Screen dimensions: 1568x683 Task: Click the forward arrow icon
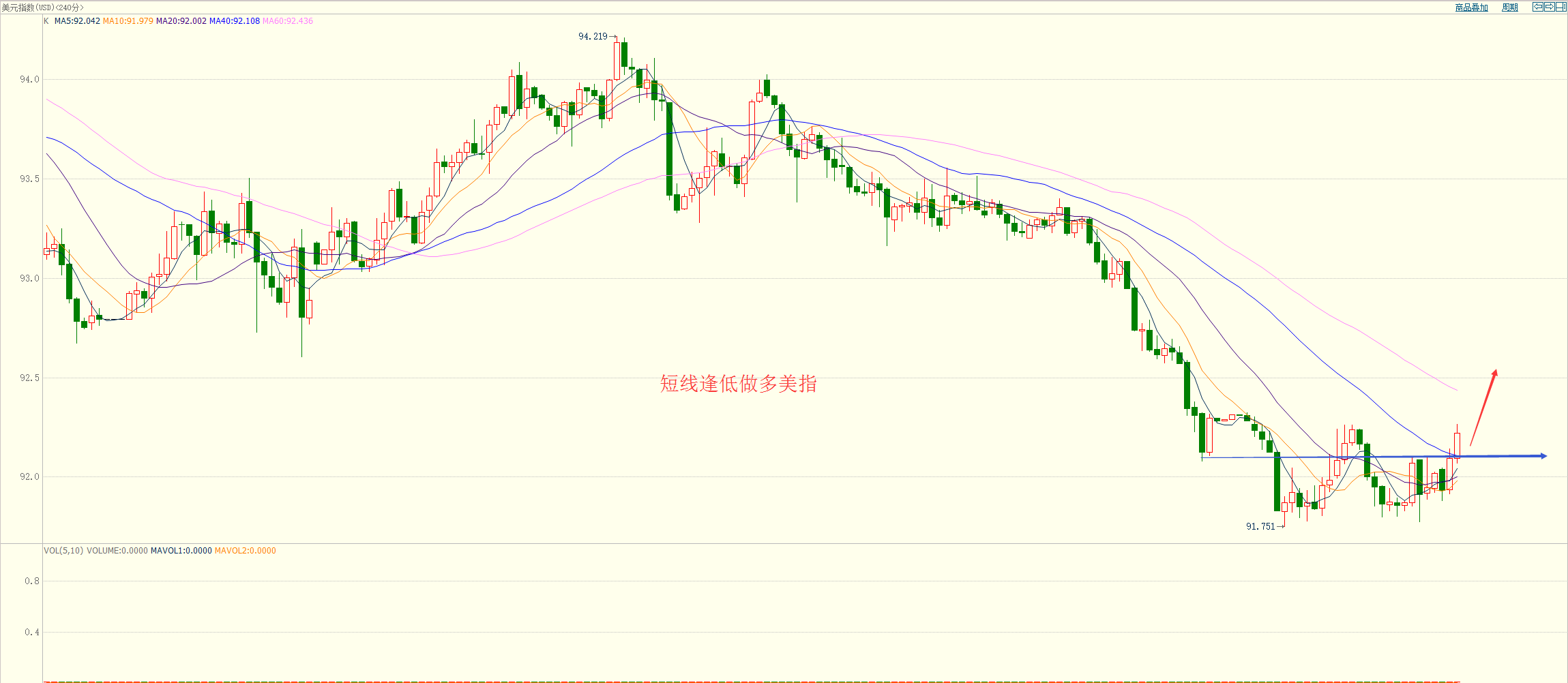click(1549, 7)
